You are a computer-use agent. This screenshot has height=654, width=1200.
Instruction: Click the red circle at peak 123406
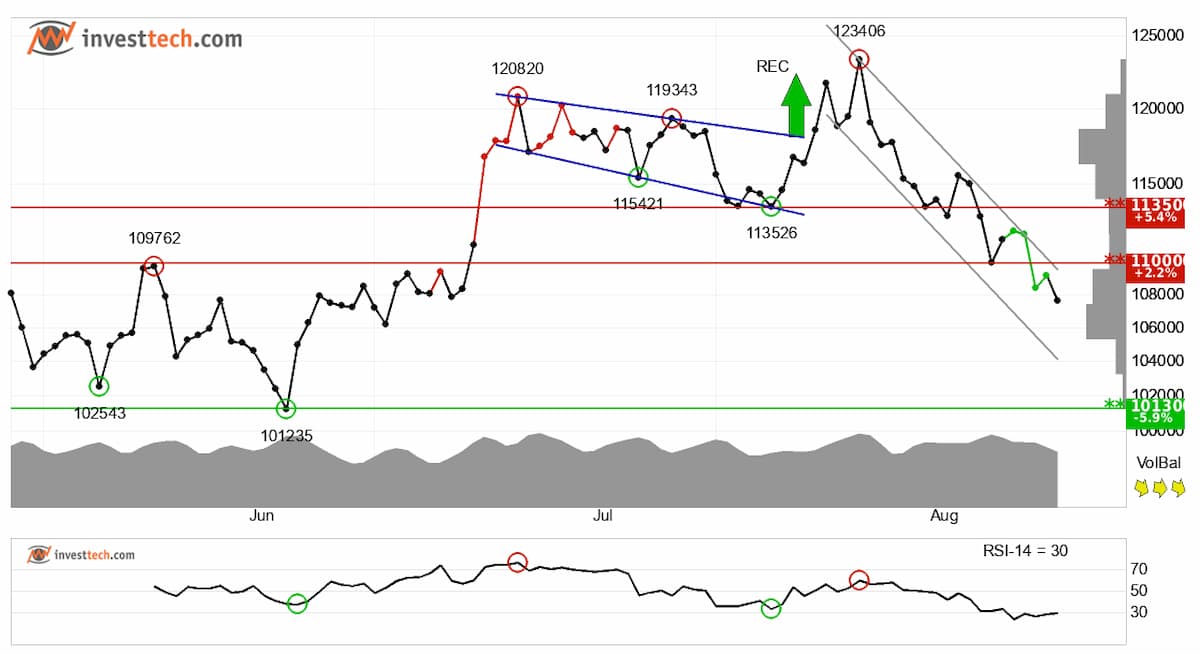859,60
